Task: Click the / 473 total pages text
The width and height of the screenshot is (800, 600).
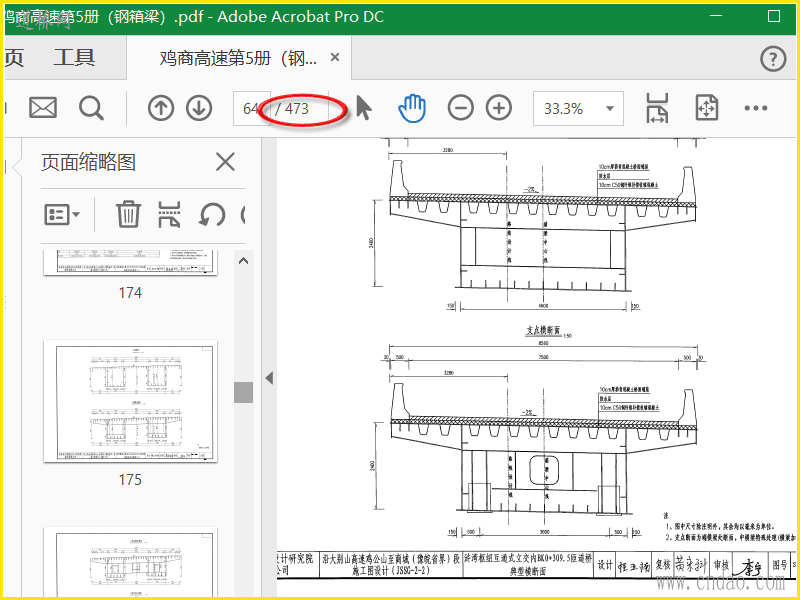Action: click(292, 109)
